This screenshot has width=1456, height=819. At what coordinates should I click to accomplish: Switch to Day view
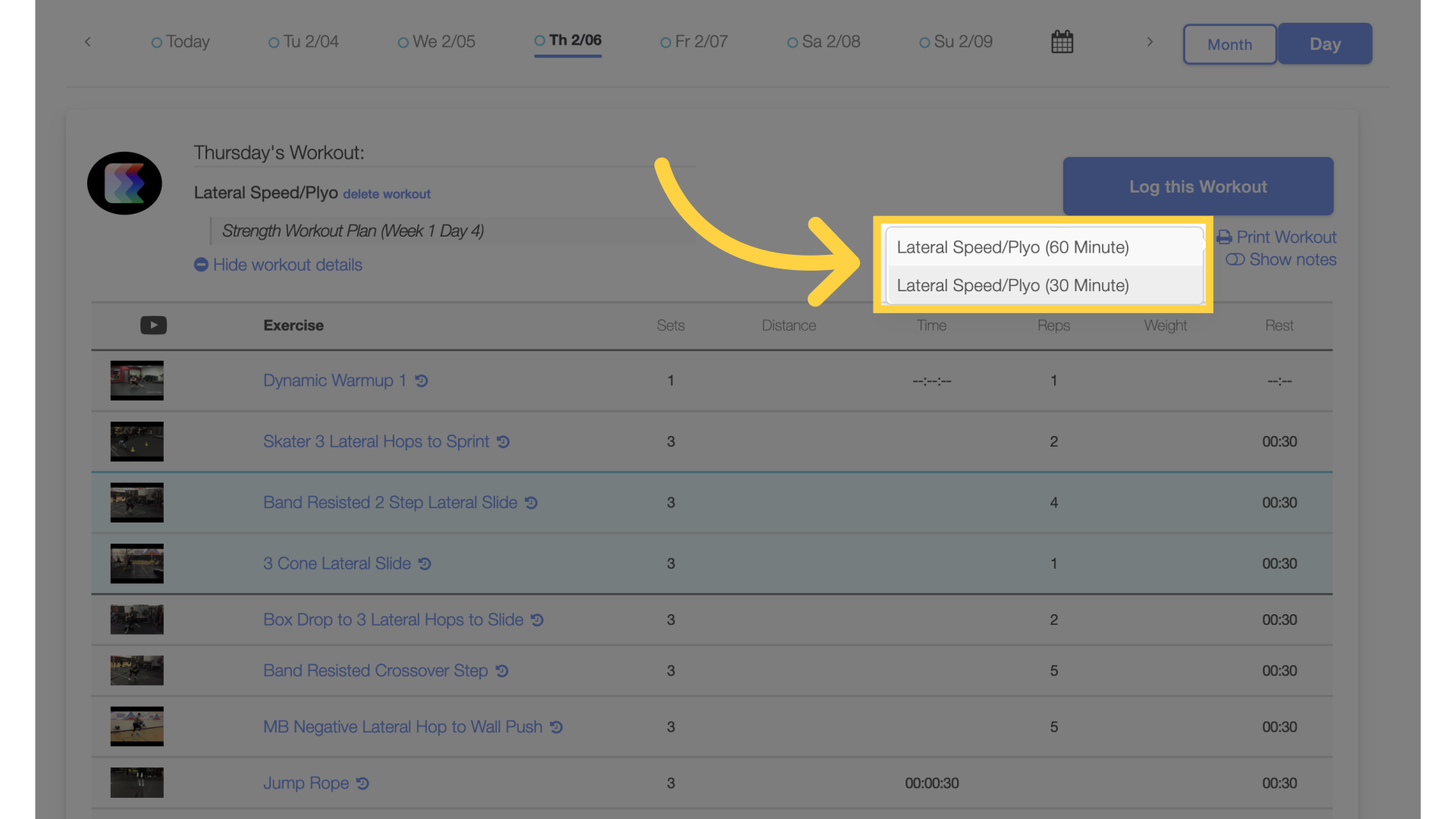[x=1326, y=43]
